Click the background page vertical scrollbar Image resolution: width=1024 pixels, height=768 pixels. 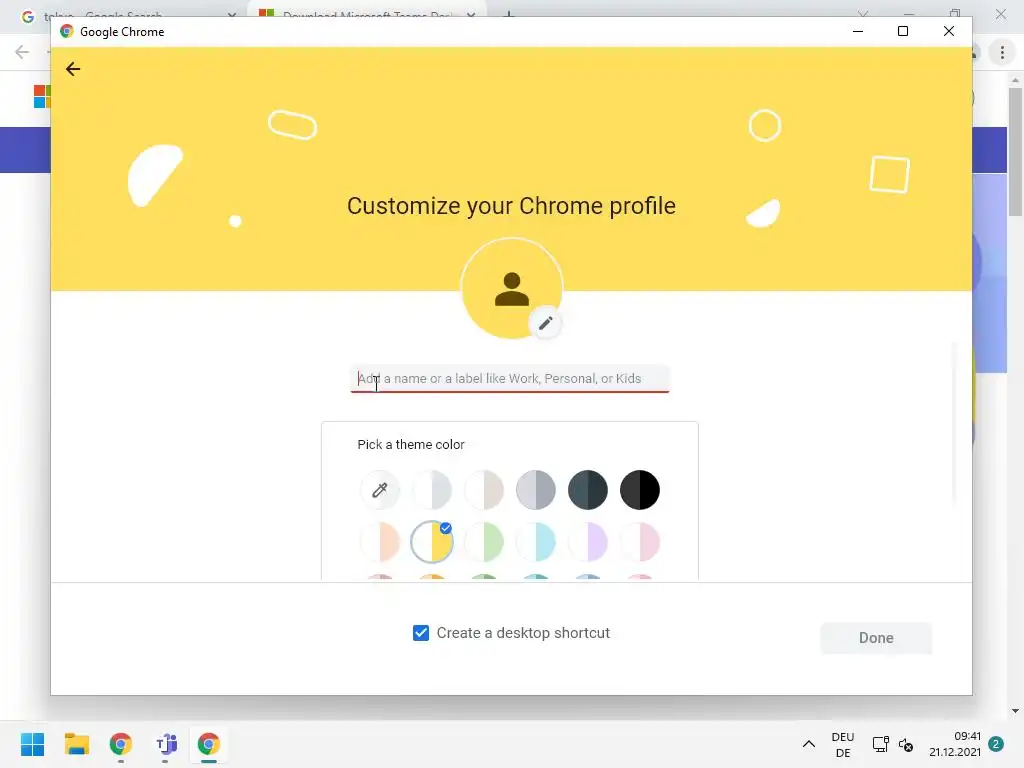pyautogui.click(x=1015, y=152)
